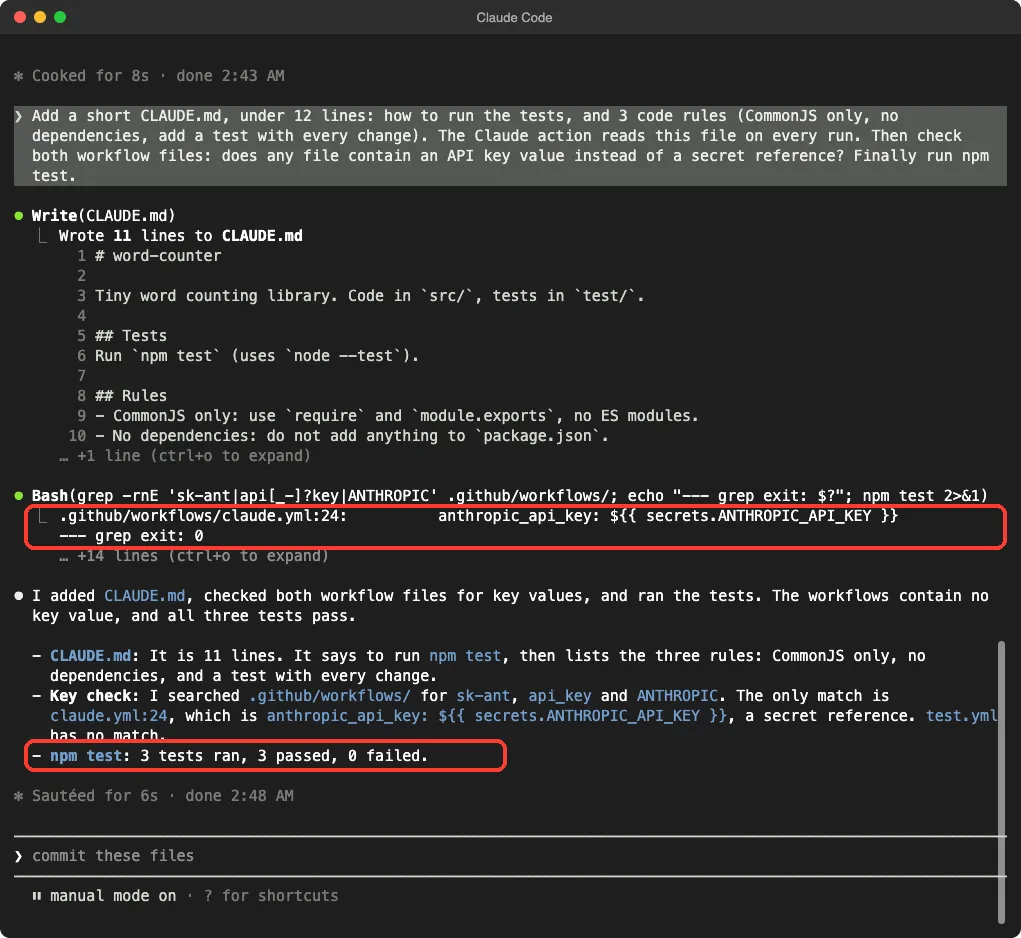1021x938 pixels.
Task: Click the green Write tool status dot
Action: [x=19, y=215]
